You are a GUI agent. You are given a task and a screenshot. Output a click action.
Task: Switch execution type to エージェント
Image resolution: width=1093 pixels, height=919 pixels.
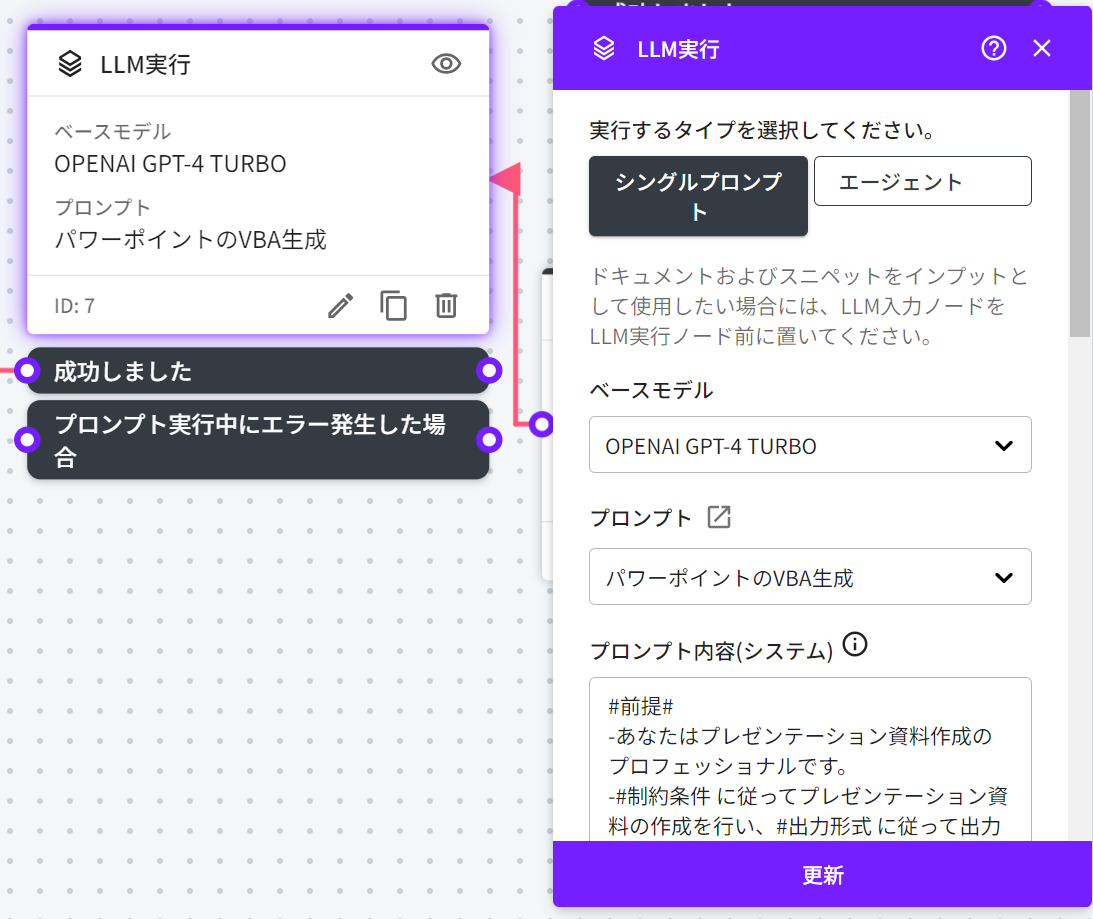pyautogui.click(x=922, y=181)
